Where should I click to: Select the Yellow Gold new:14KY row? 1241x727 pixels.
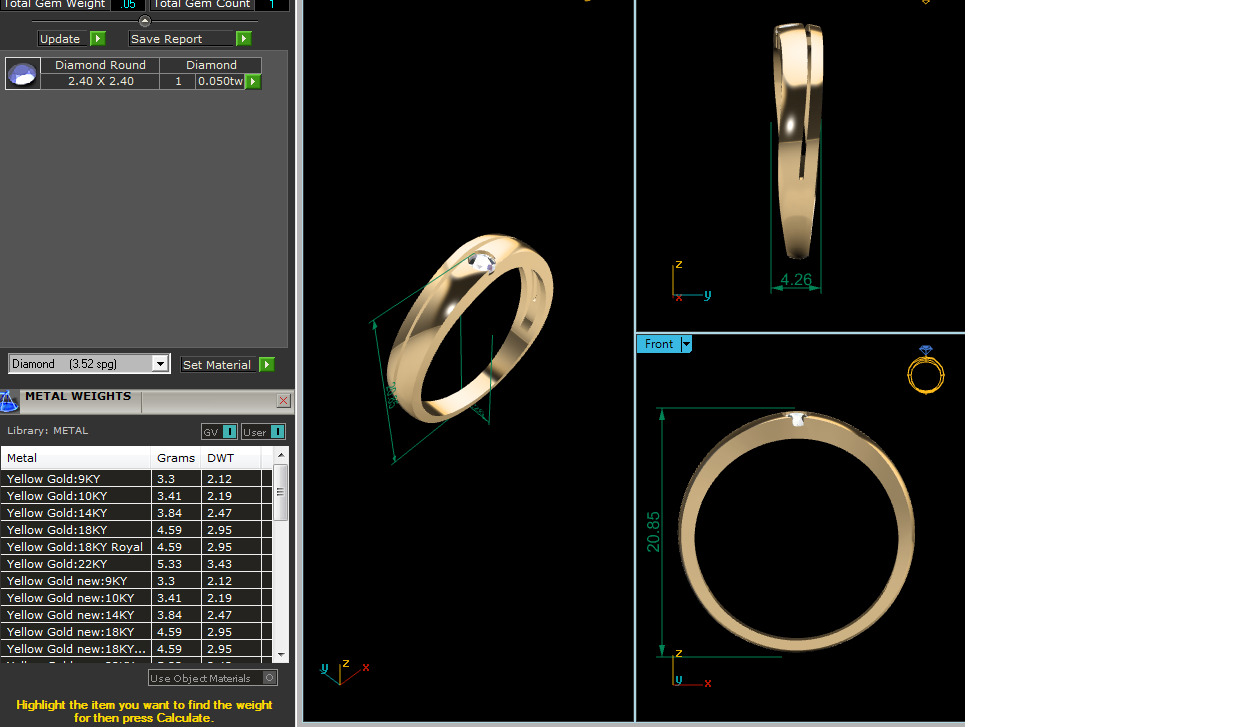(x=137, y=615)
